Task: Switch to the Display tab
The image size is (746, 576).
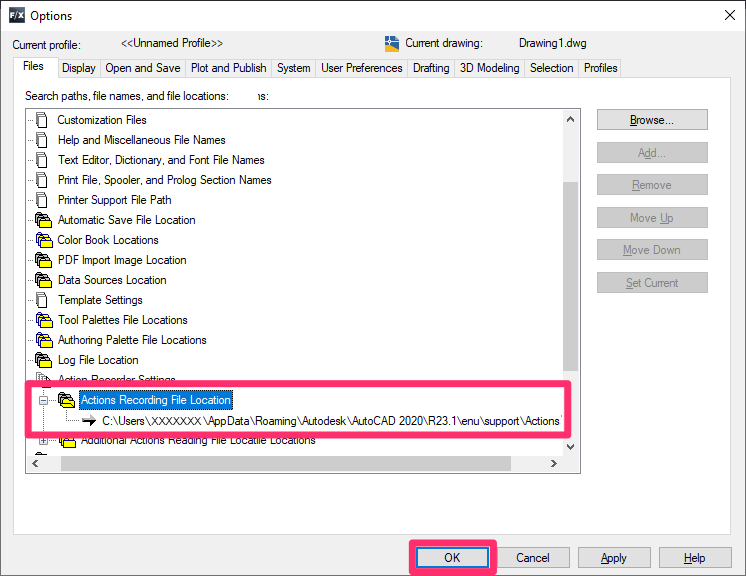Action: 79,68
